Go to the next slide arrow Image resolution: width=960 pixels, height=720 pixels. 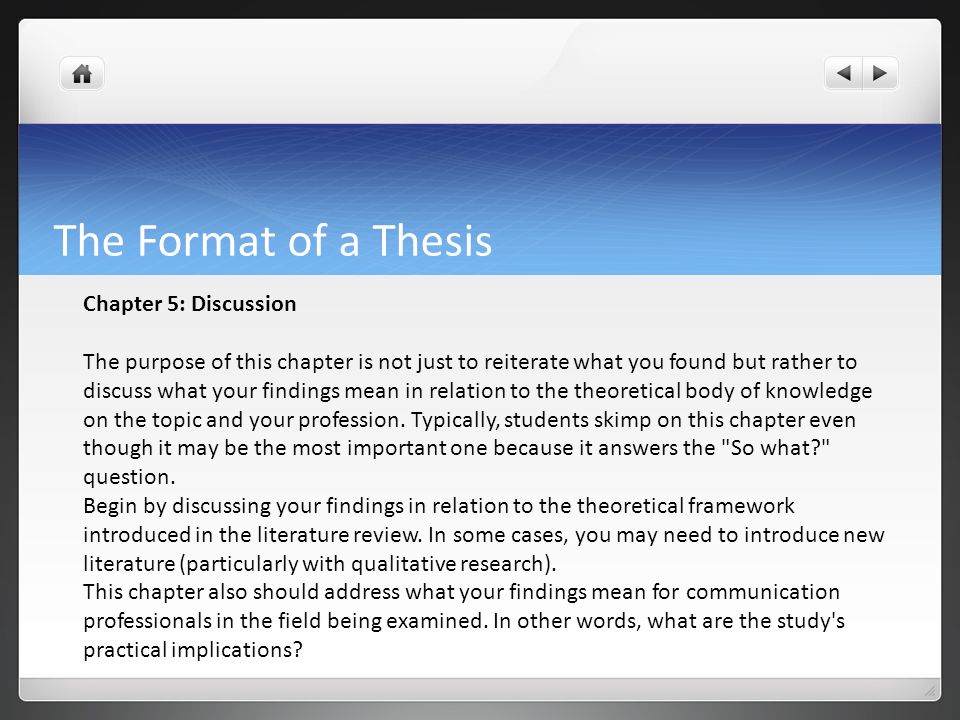880,74
